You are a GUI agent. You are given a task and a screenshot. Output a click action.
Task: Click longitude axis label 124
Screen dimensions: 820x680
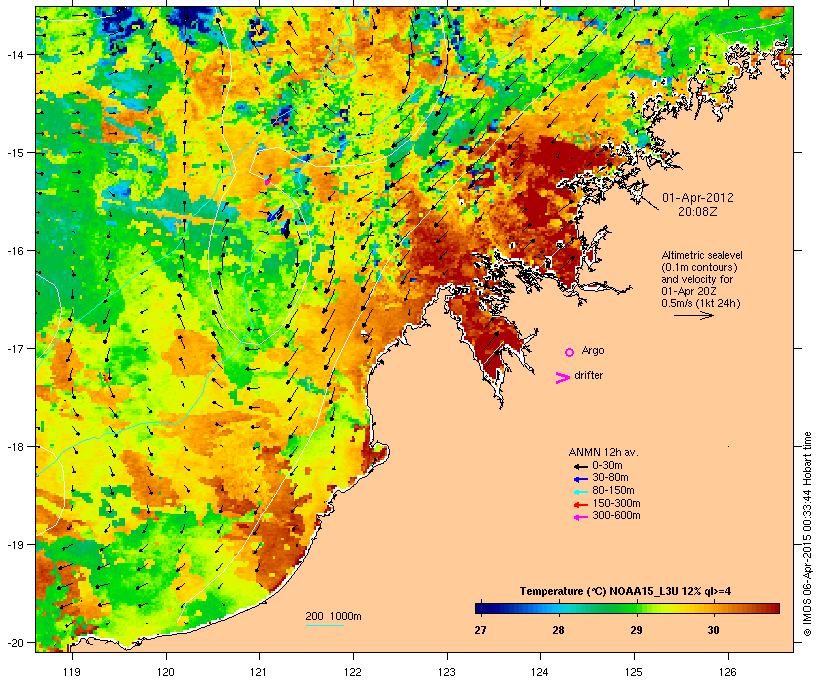point(541,672)
